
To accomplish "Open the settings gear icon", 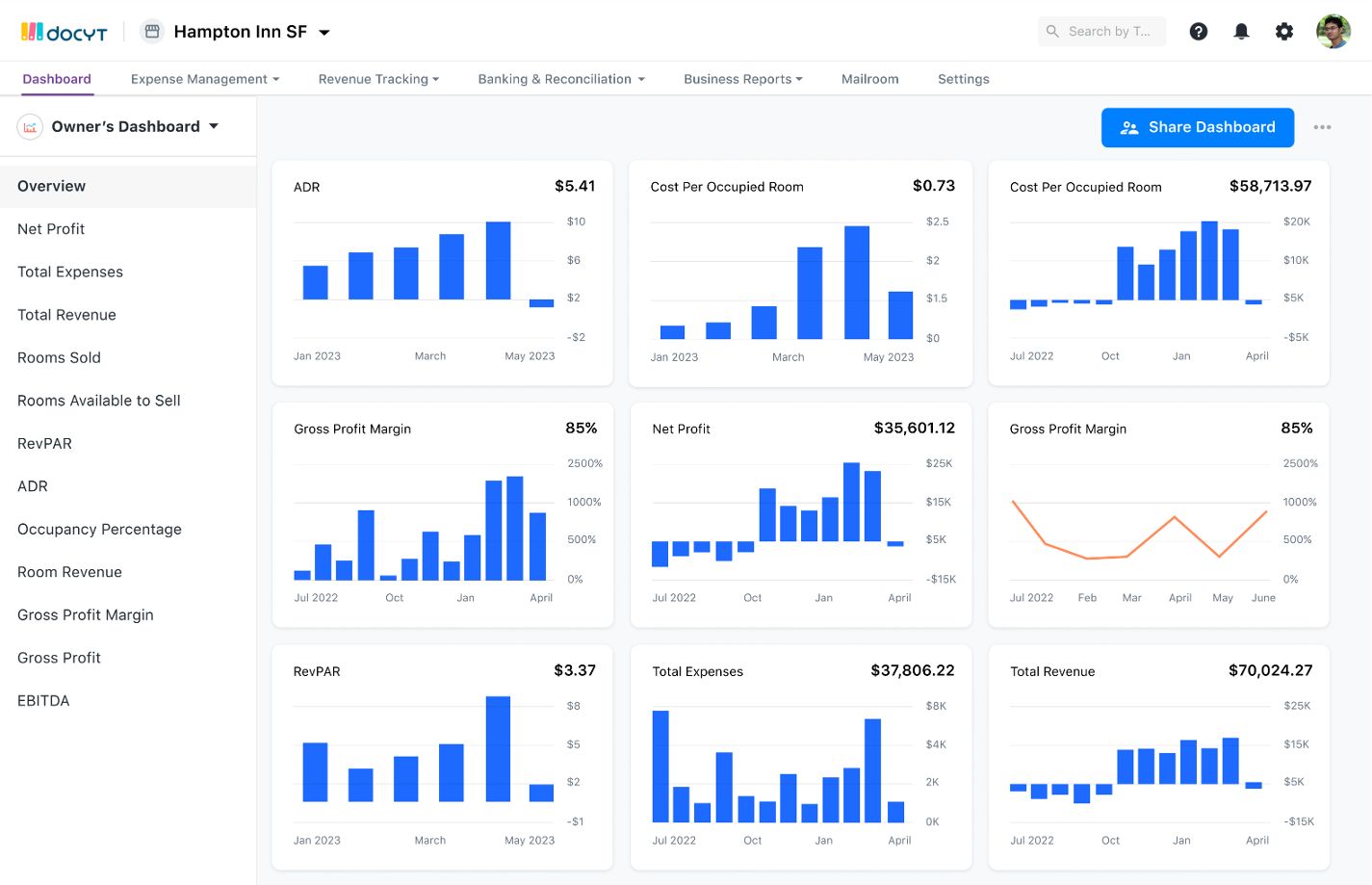I will (x=1284, y=32).
